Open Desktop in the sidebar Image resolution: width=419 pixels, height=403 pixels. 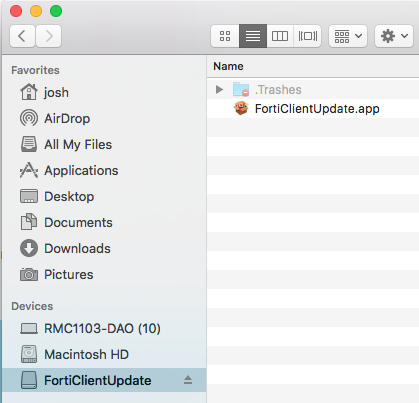point(69,196)
